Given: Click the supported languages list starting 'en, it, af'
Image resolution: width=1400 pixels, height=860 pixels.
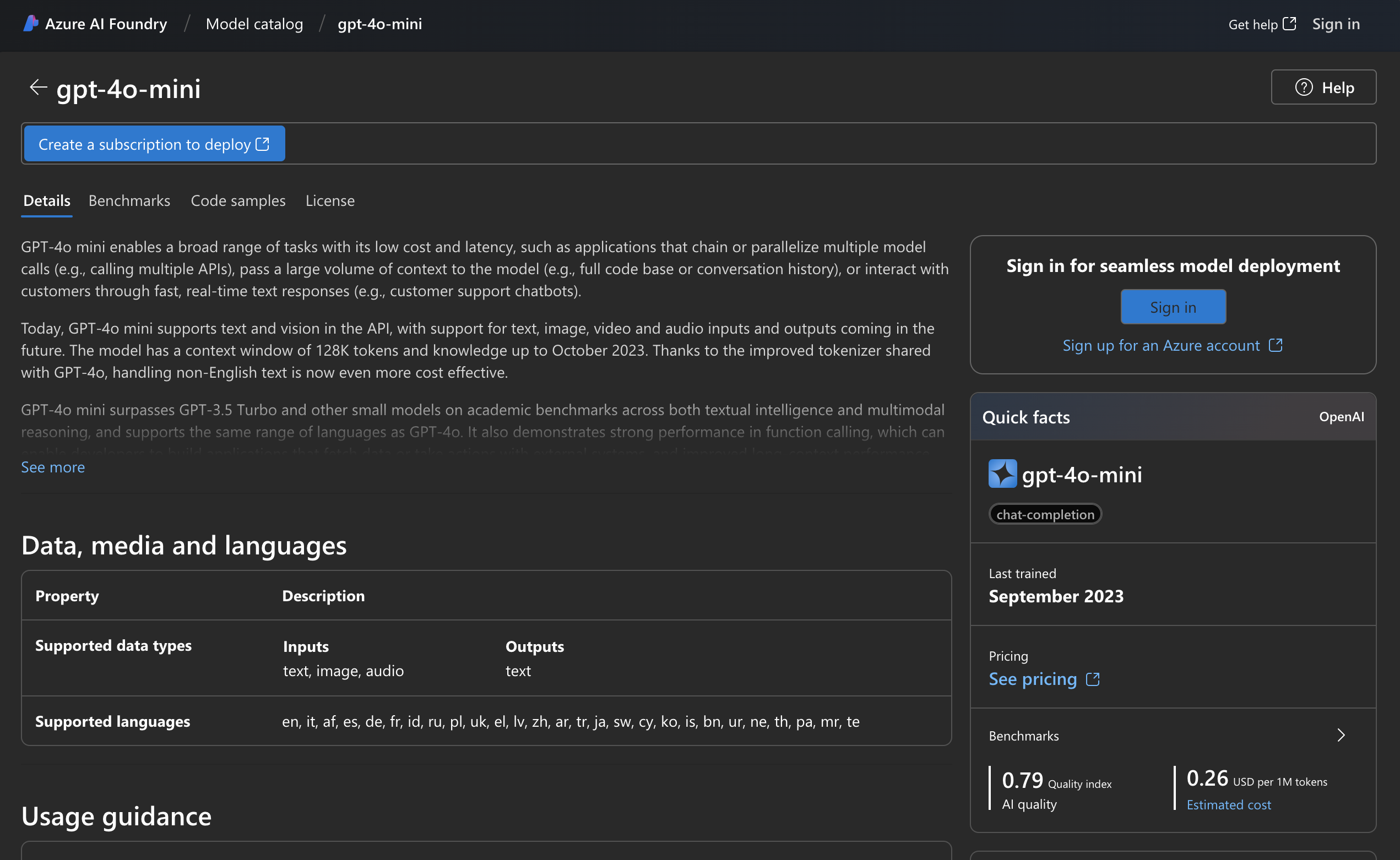Looking at the screenshot, I should [571, 721].
